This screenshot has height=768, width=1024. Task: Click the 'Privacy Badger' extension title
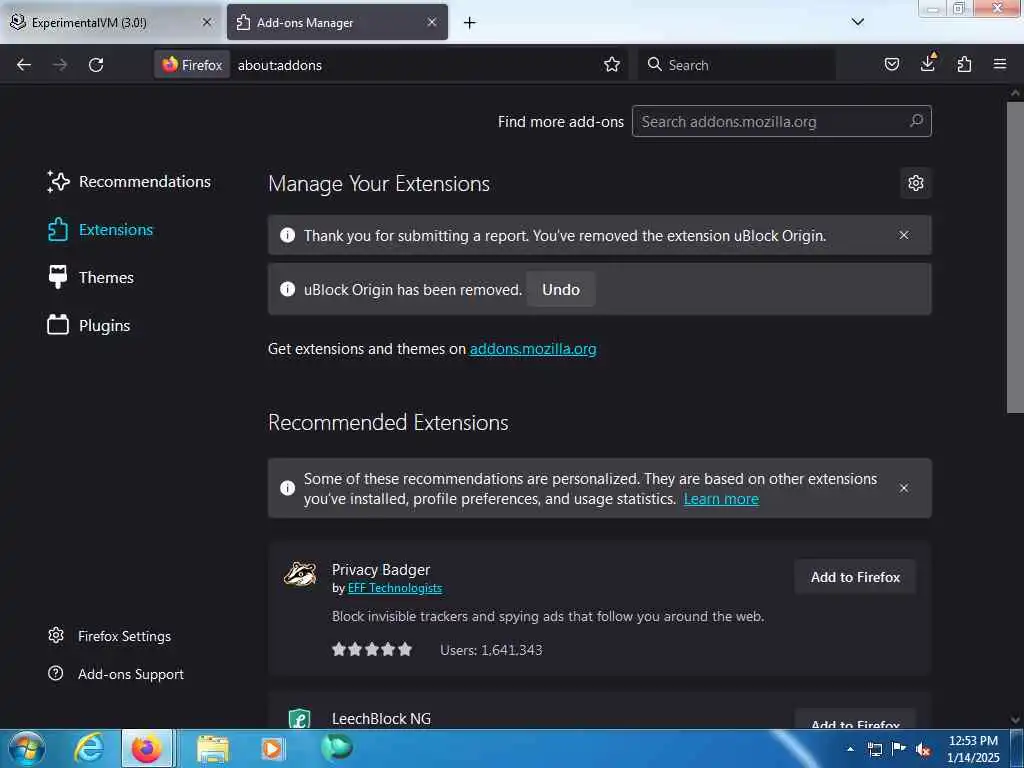[x=381, y=570]
